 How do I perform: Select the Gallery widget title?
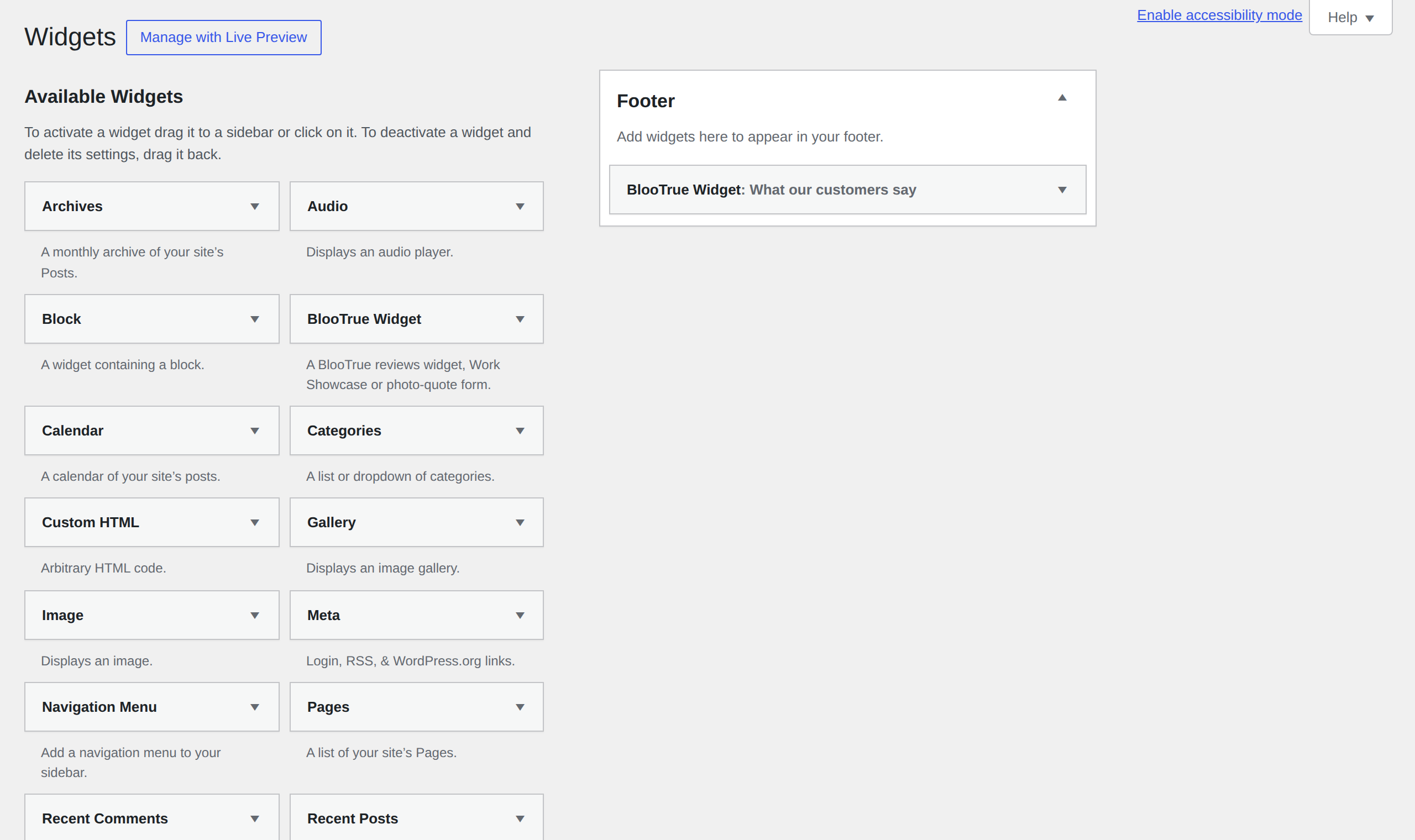[332, 522]
